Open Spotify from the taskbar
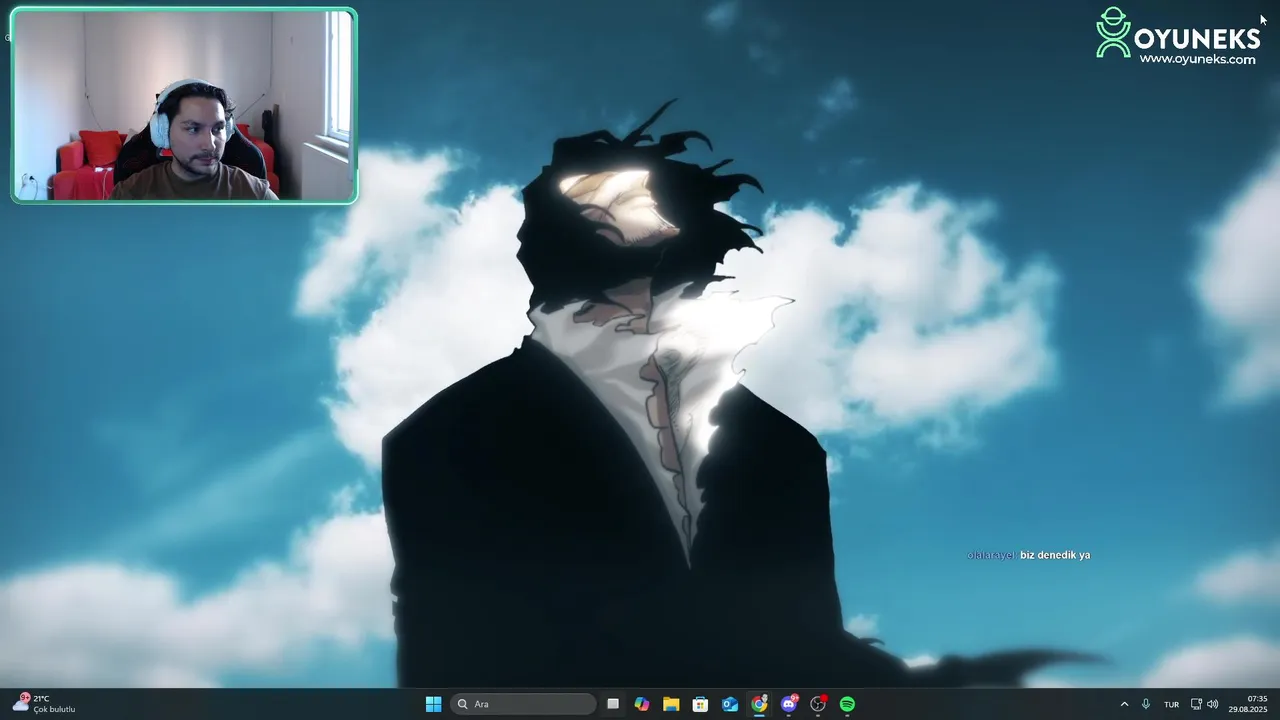Image resolution: width=1280 pixels, height=720 pixels. pyautogui.click(x=847, y=704)
